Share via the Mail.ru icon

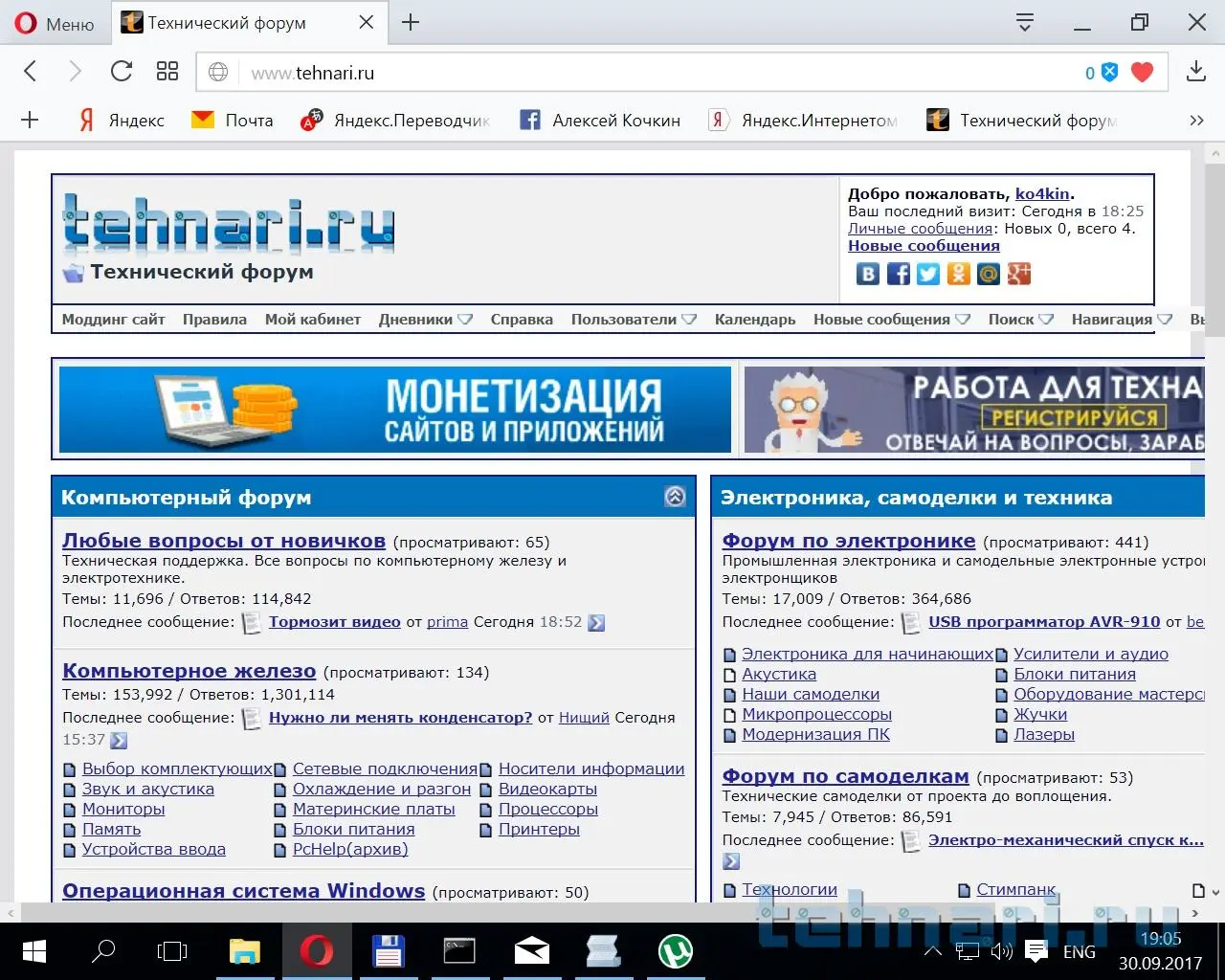(989, 274)
